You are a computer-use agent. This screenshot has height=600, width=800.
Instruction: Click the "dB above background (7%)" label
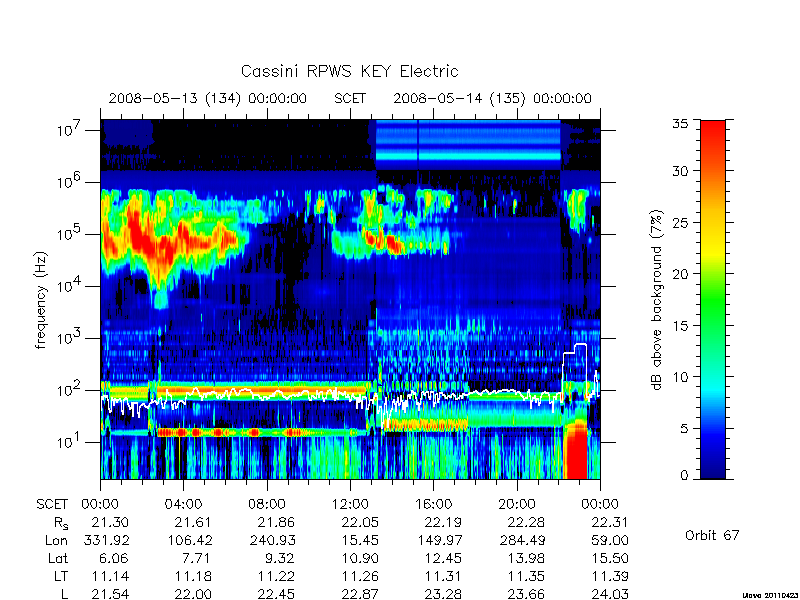(x=657, y=301)
